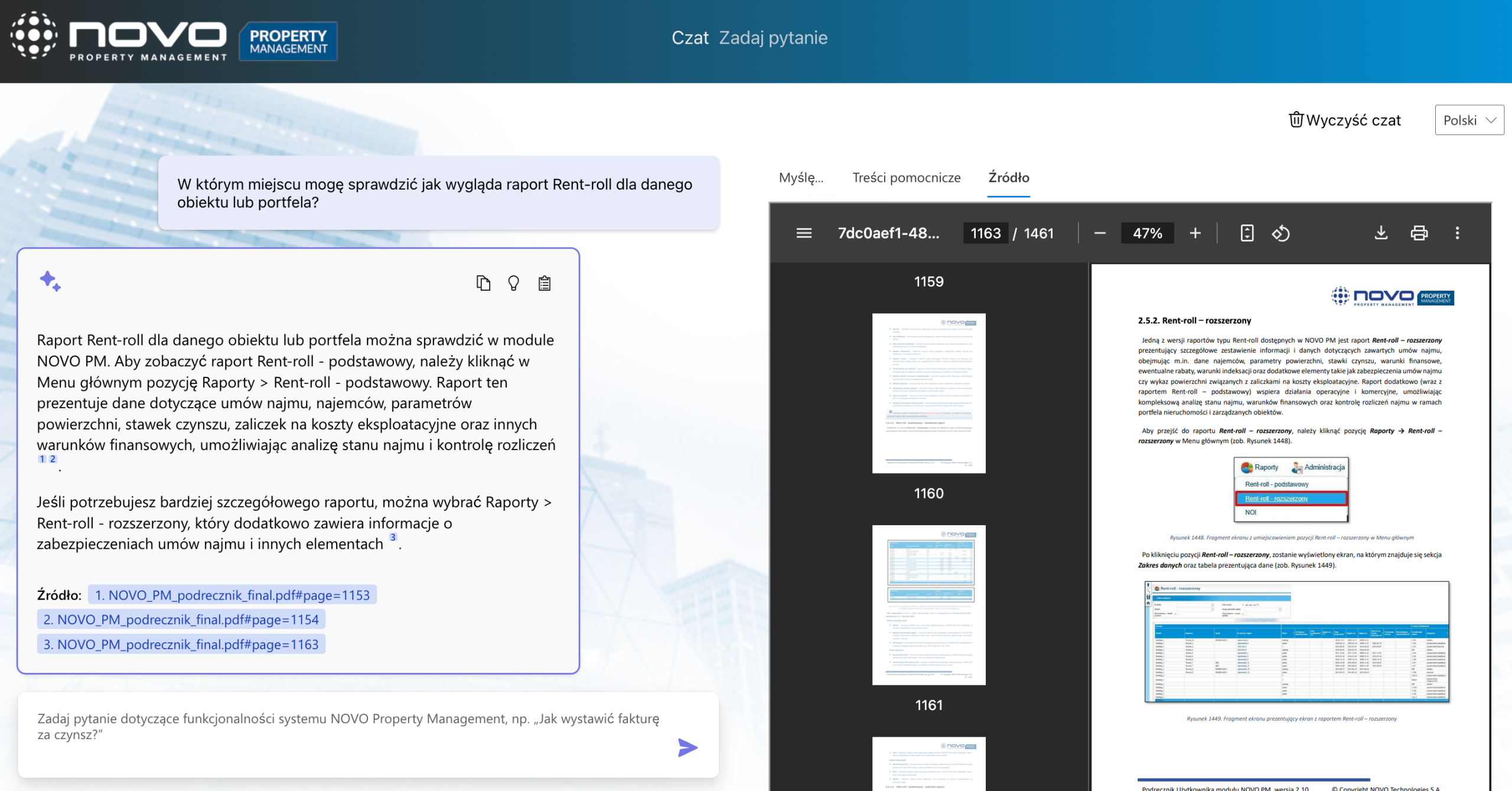Click citation marker 3 in the answer
The image size is (1512, 791).
pos(393,537)
